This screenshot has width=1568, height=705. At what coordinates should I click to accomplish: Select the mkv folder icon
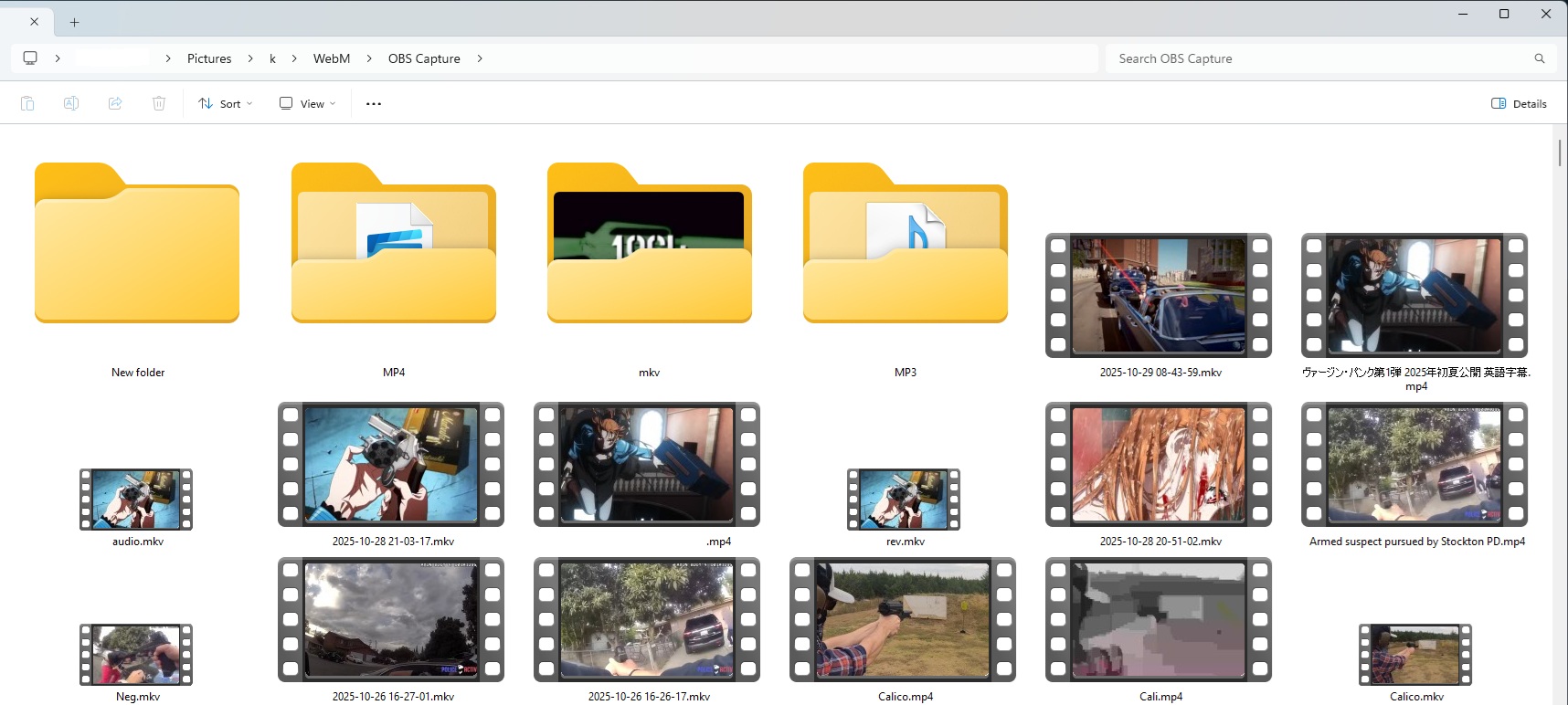pyautogui.click(x=650, y=243)
